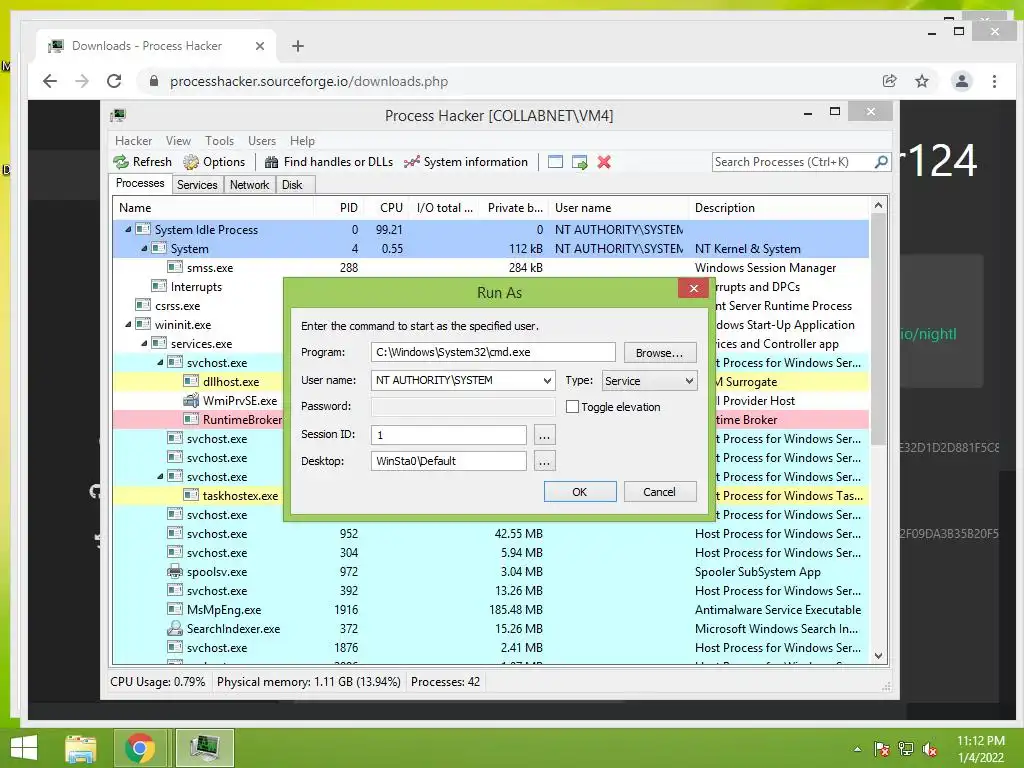The width and height of the screenshot is (1024, 768).
Task: Click browser back arrow
Action: [50, 81]
